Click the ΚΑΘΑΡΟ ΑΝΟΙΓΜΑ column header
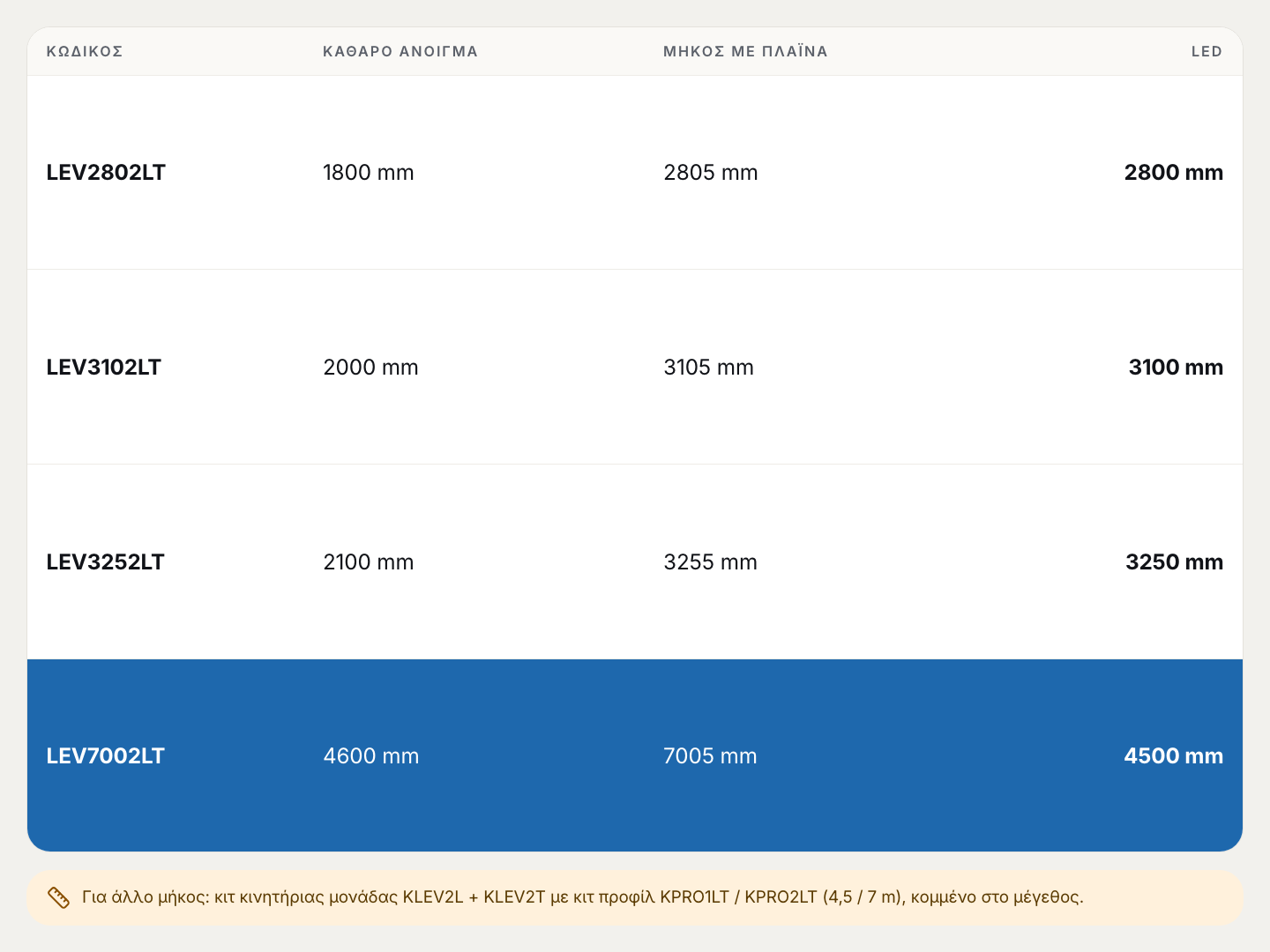This screenshot has height=952, width=1270. point(400,51)
